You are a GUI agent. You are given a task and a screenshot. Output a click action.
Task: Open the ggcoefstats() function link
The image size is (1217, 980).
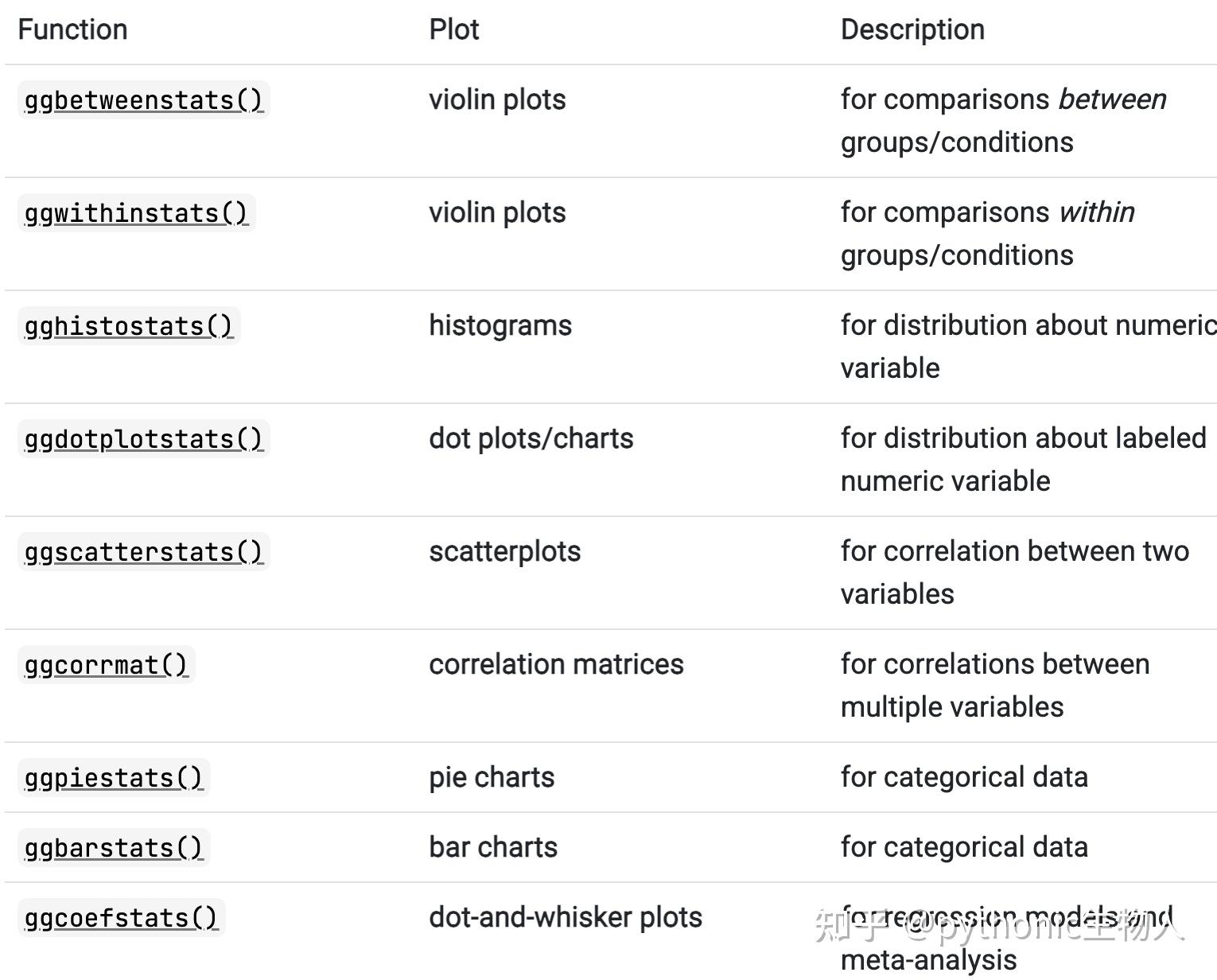pyautogui.click(x=121, y=918)
